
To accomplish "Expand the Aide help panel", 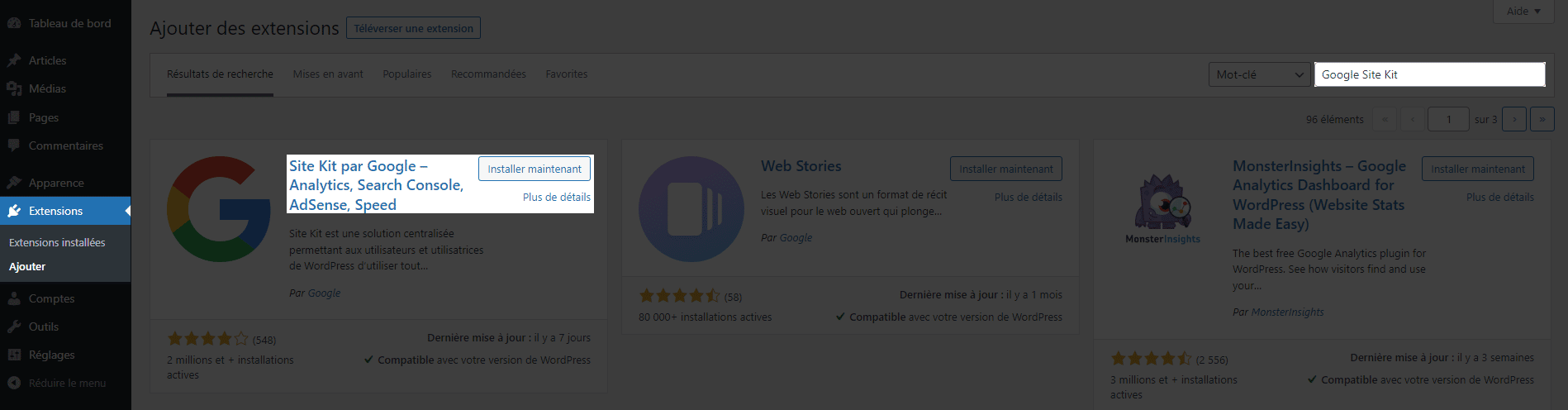I will 1523,11.
